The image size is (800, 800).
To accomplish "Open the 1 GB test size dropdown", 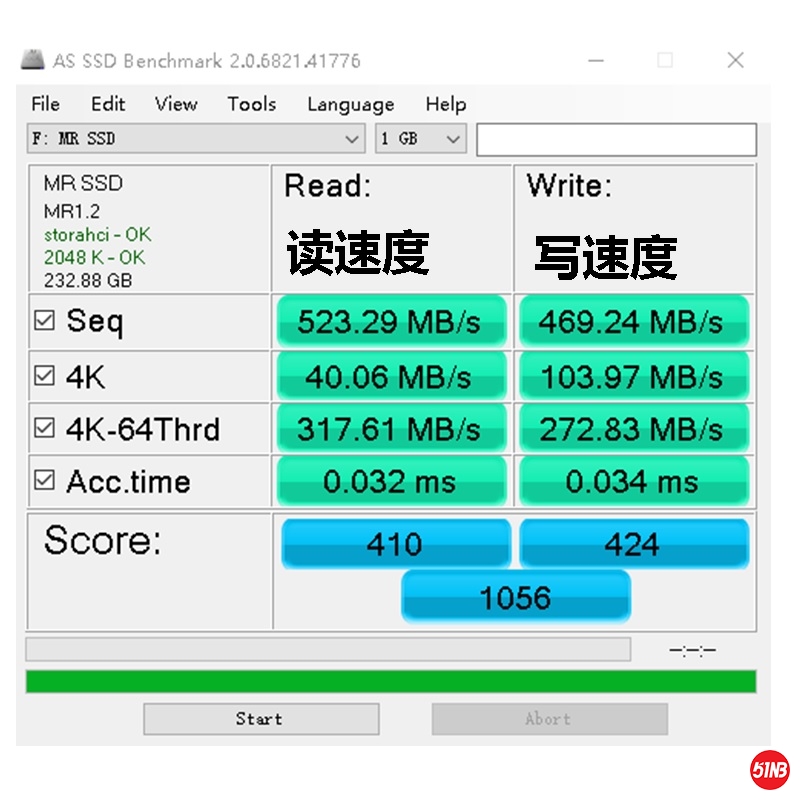I will click(421, 138).
